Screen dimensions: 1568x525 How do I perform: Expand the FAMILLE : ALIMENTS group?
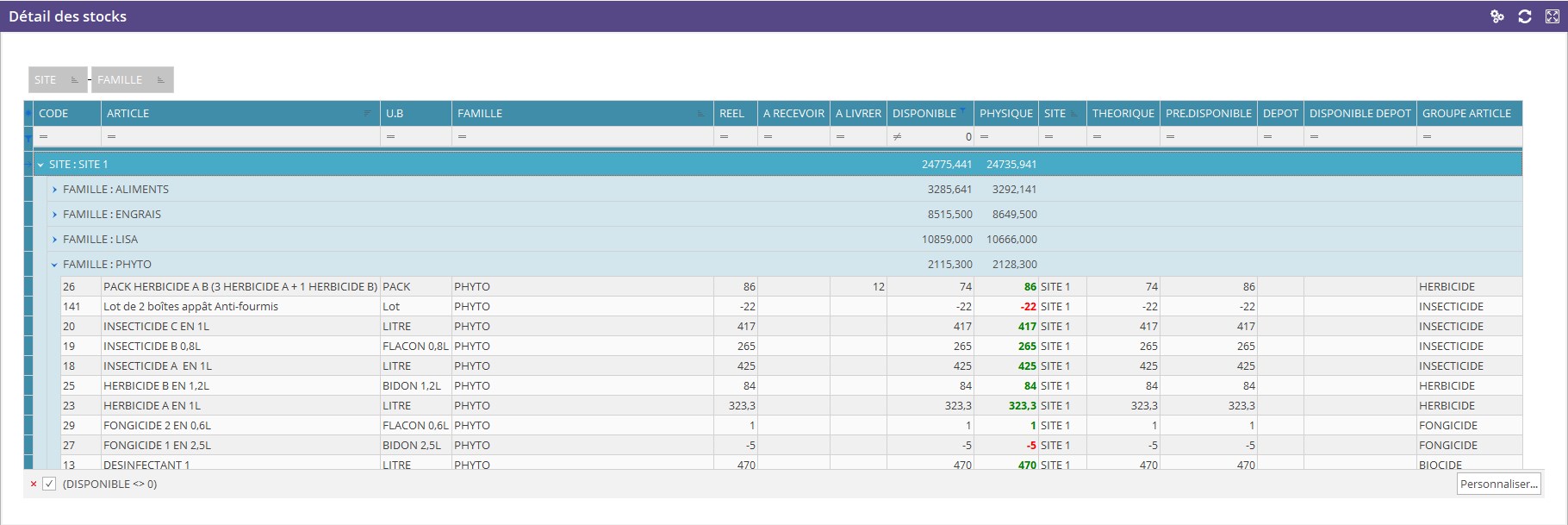pos(54,190)
